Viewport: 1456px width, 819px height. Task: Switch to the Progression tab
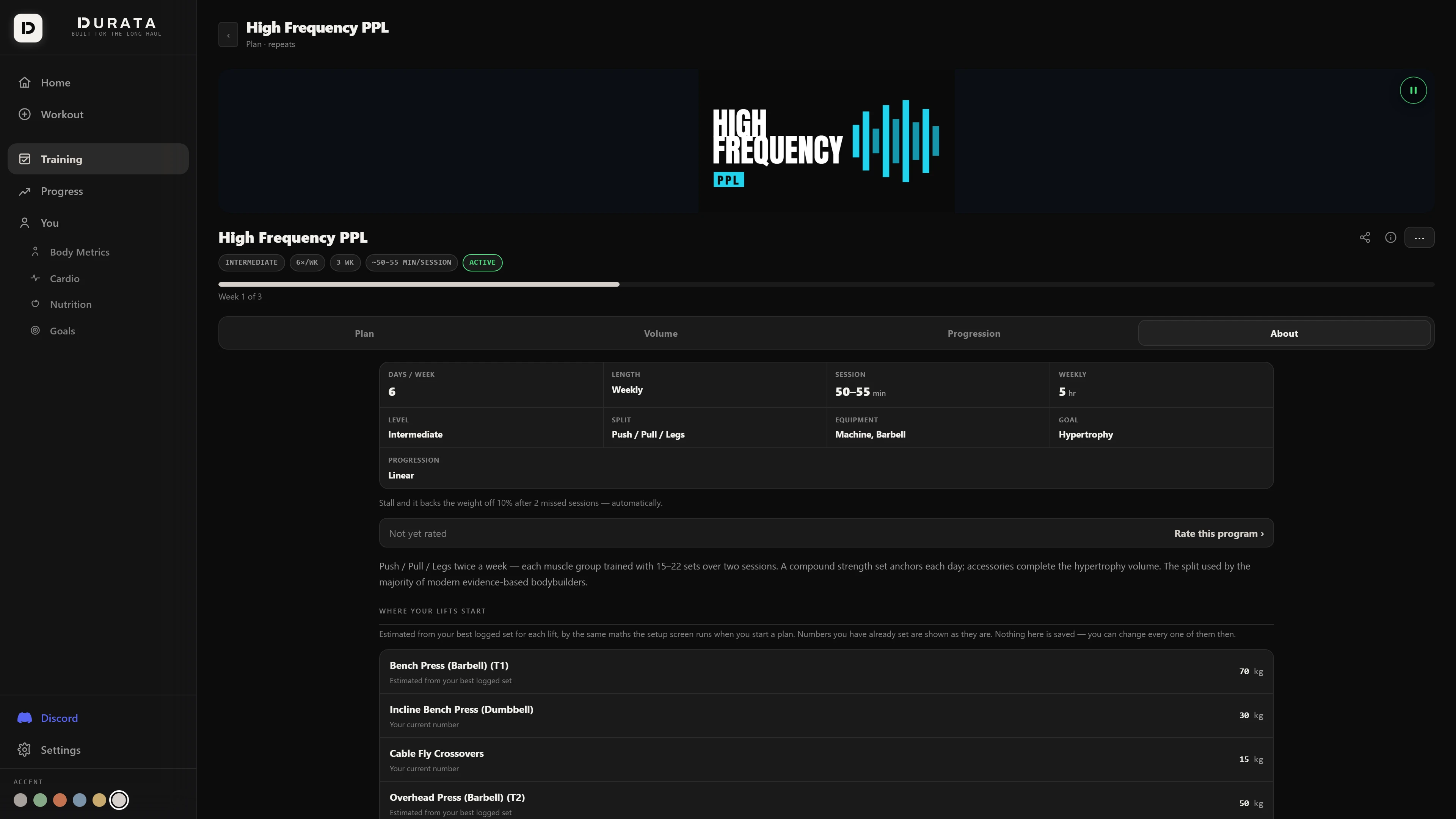(x=974, y=334)
